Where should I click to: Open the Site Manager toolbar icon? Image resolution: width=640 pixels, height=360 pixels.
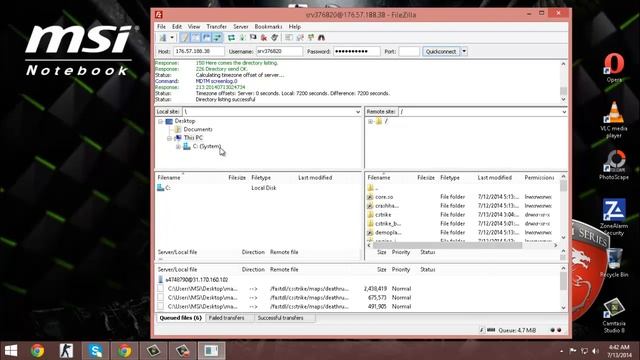(x=163, y=38)
